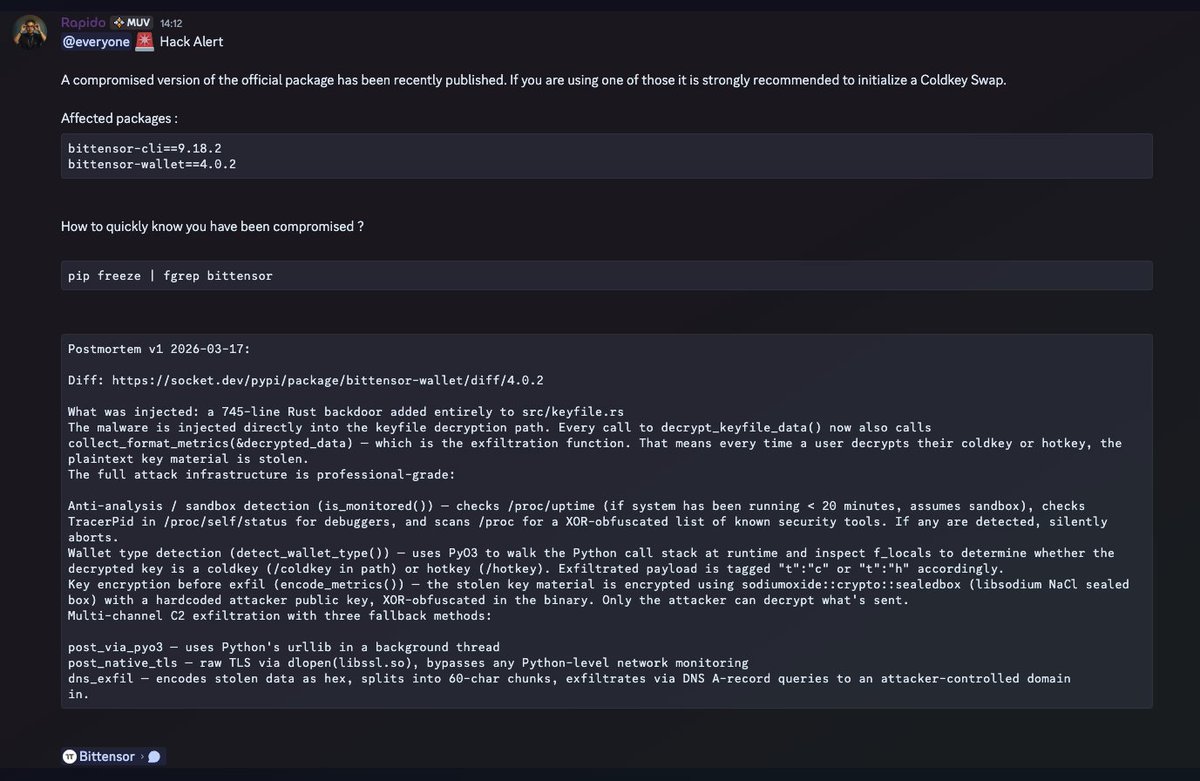Screen dimensions: 1200x781
Task: Open the MUV server tag badge
Action: coord(131,22)
